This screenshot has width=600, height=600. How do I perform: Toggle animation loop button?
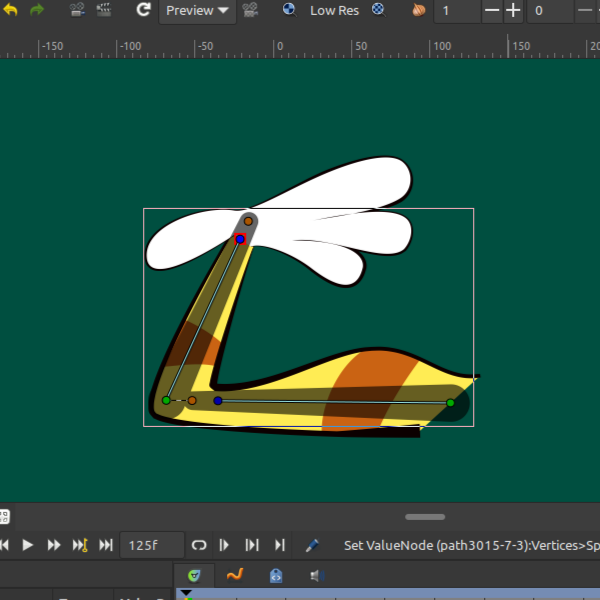tap(199, 545)
